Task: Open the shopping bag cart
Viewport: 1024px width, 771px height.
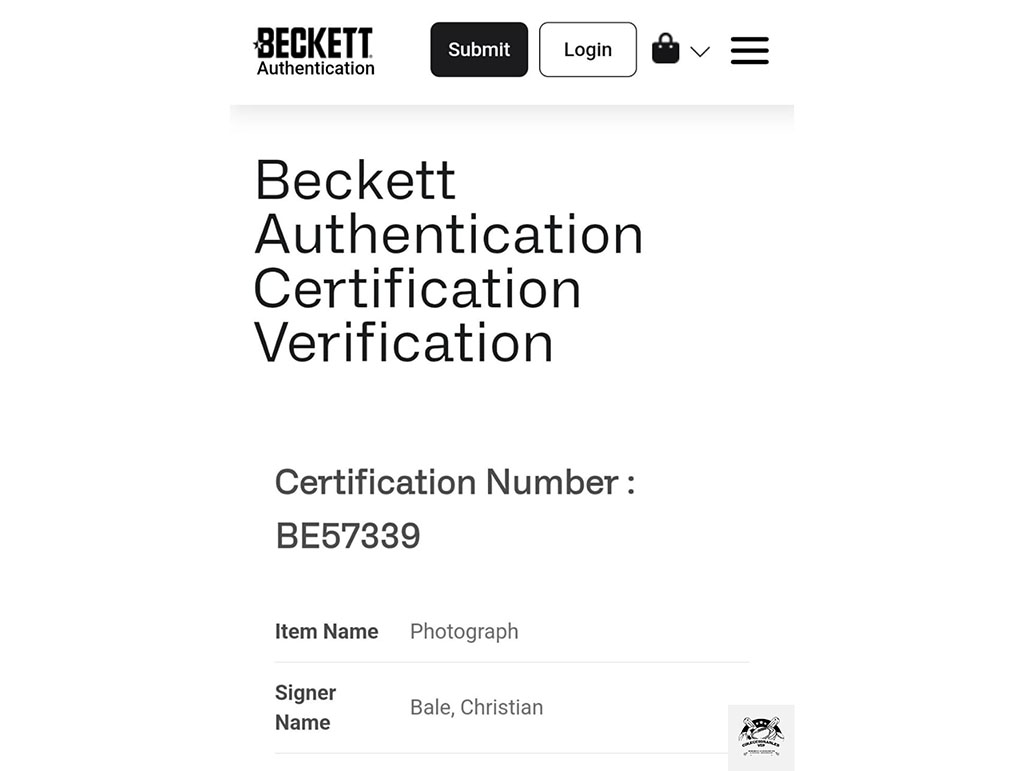Action: tap(665, 49)
